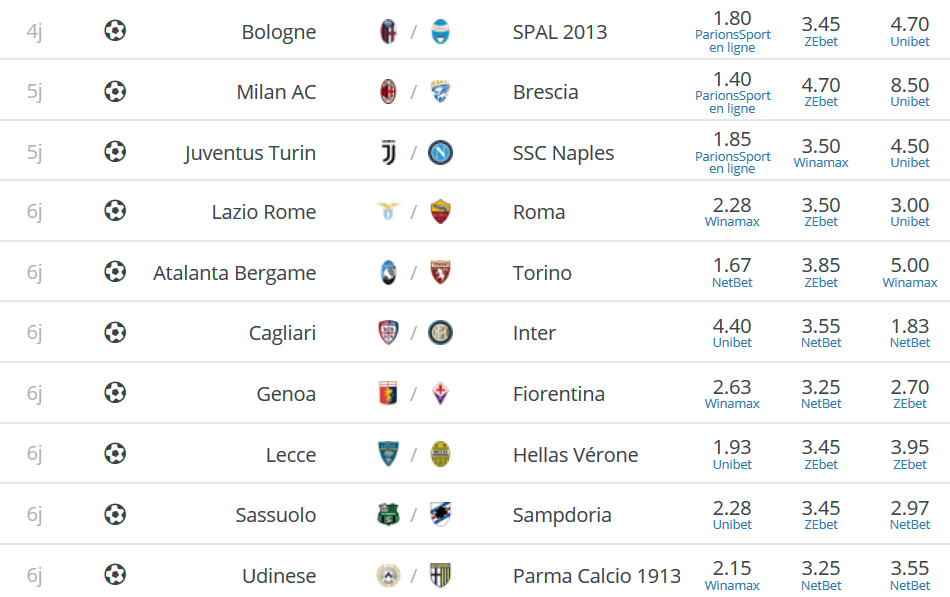Open the Lecce team link
Image resolution: width=950 pixels, height=597 pixels.
coord(291,455)
